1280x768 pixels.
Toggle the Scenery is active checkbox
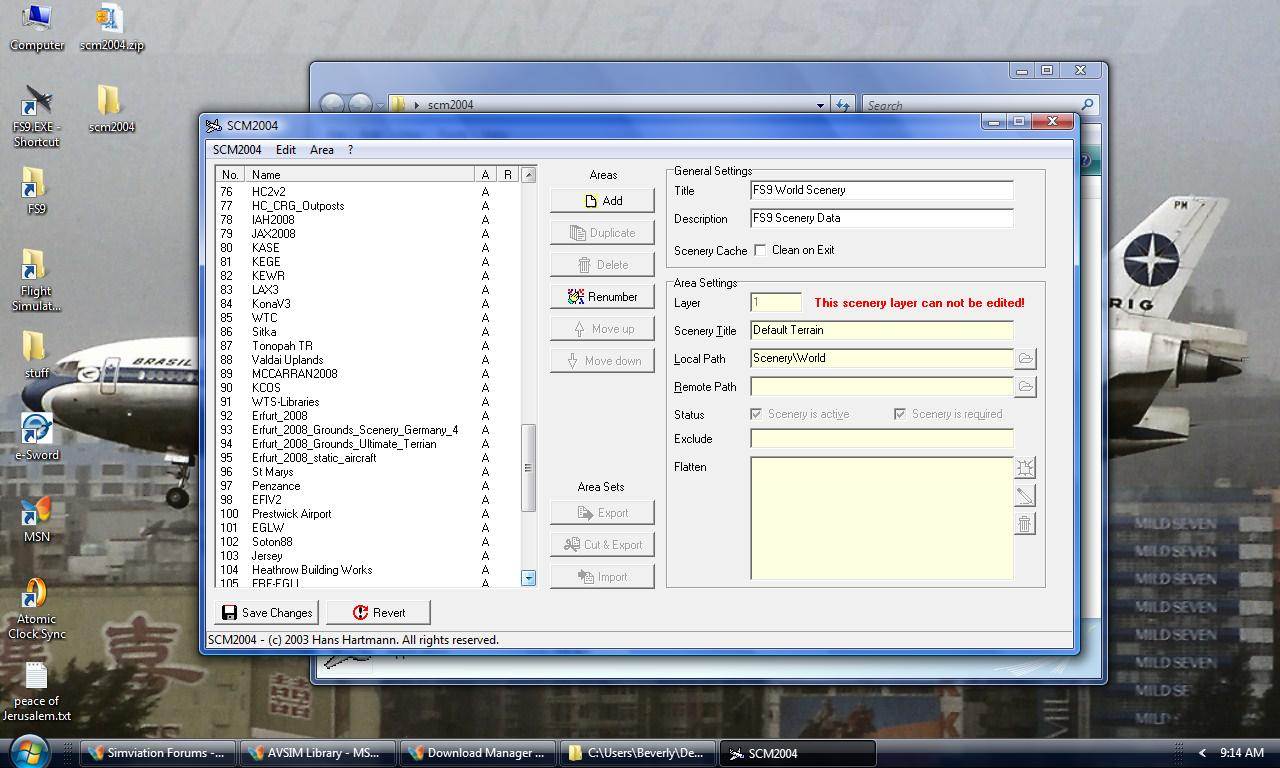[x=756, y=414]
